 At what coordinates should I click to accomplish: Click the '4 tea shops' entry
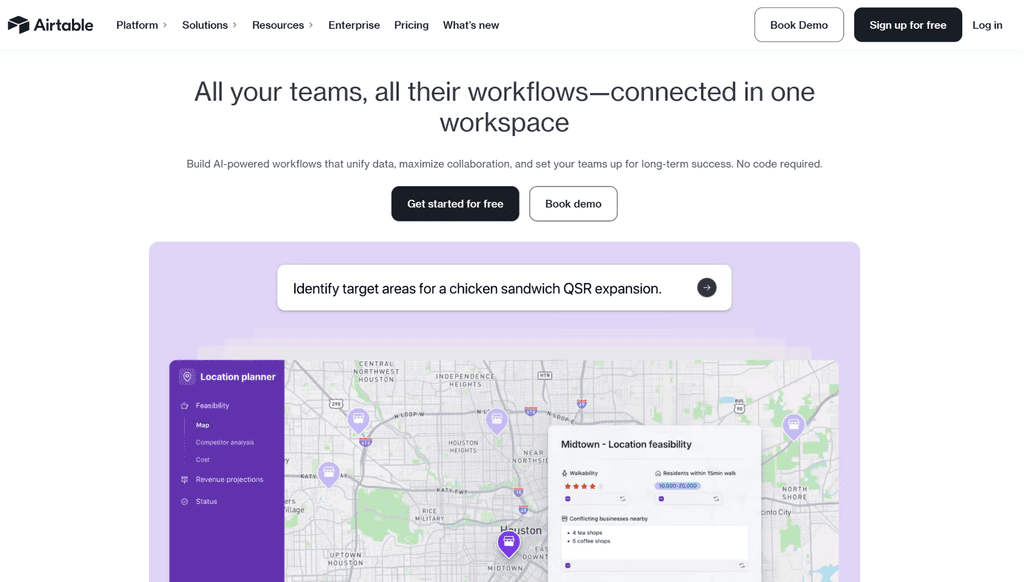point(587,533)
